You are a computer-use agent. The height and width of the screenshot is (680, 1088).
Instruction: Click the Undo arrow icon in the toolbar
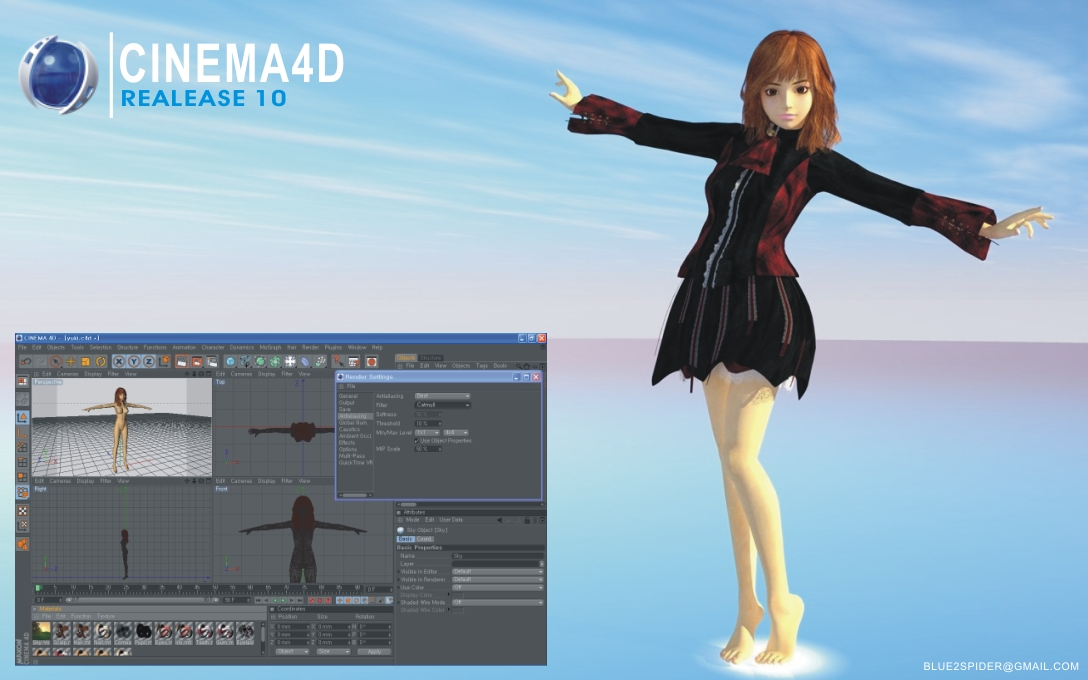coord(26,362)
